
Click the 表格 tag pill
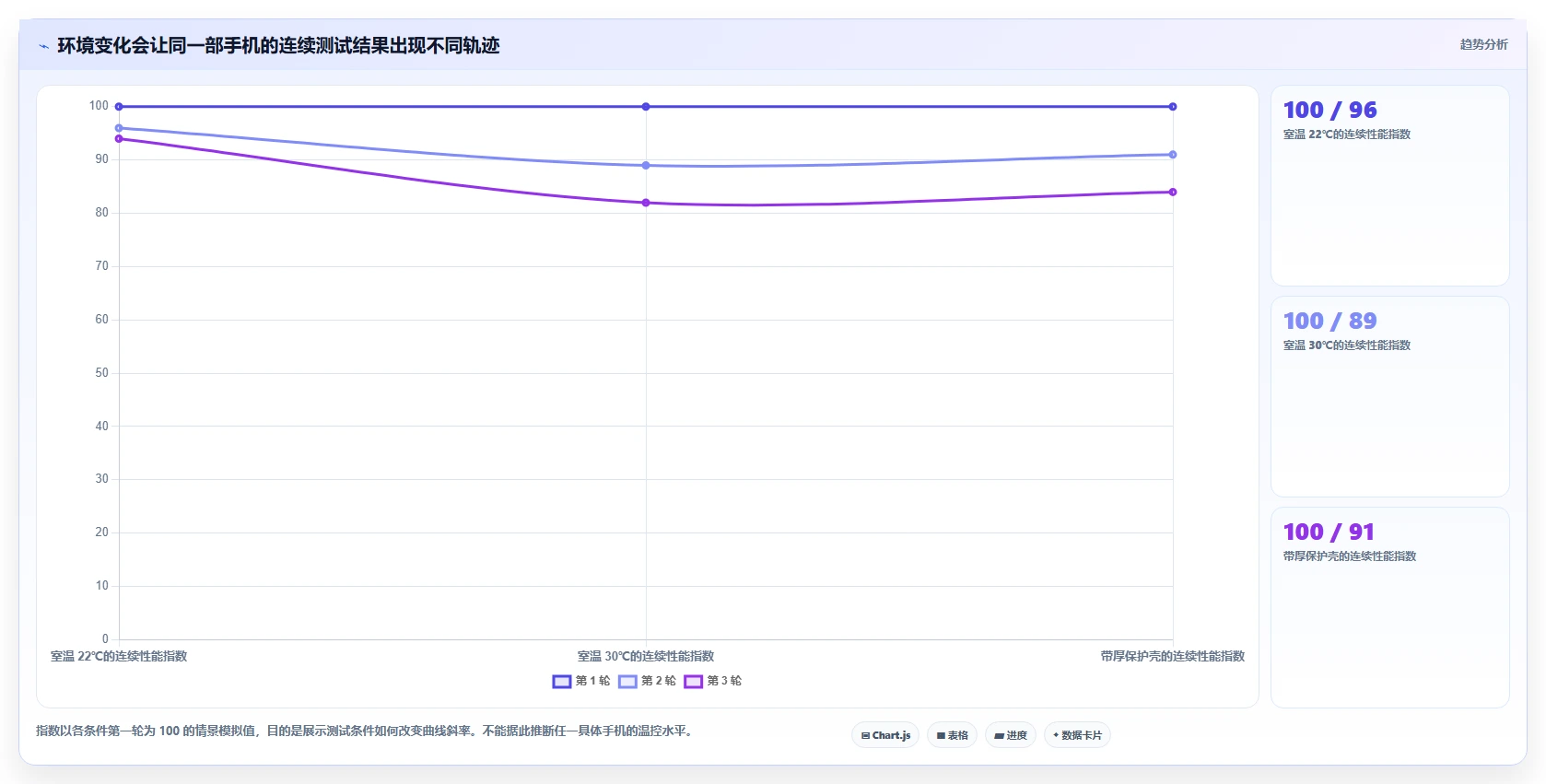953,735
